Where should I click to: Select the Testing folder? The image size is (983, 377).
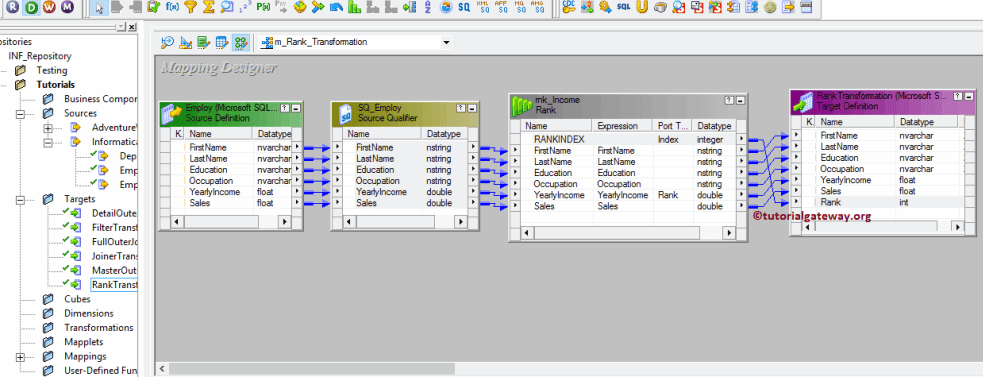coord(51,70)
